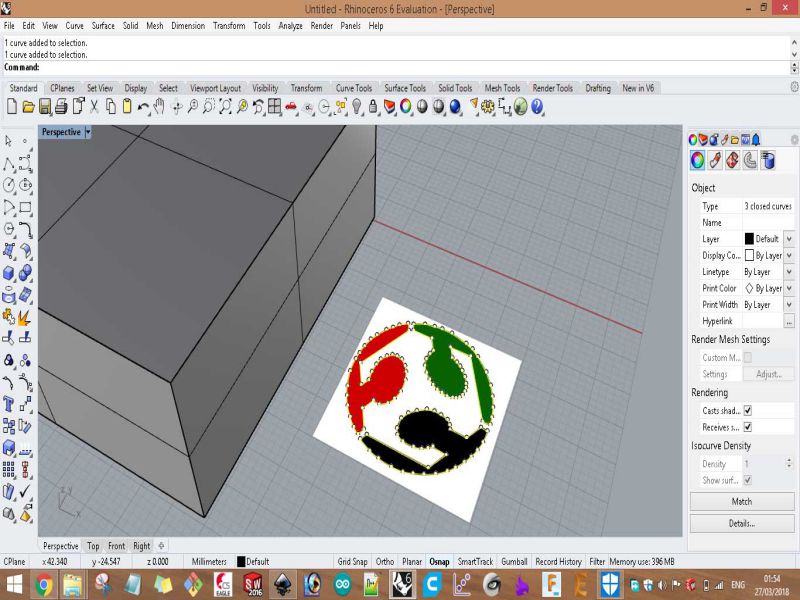Screen dimensions: 800x600
Task: Open the Print Color dropdown
Action: coord(789,288)
